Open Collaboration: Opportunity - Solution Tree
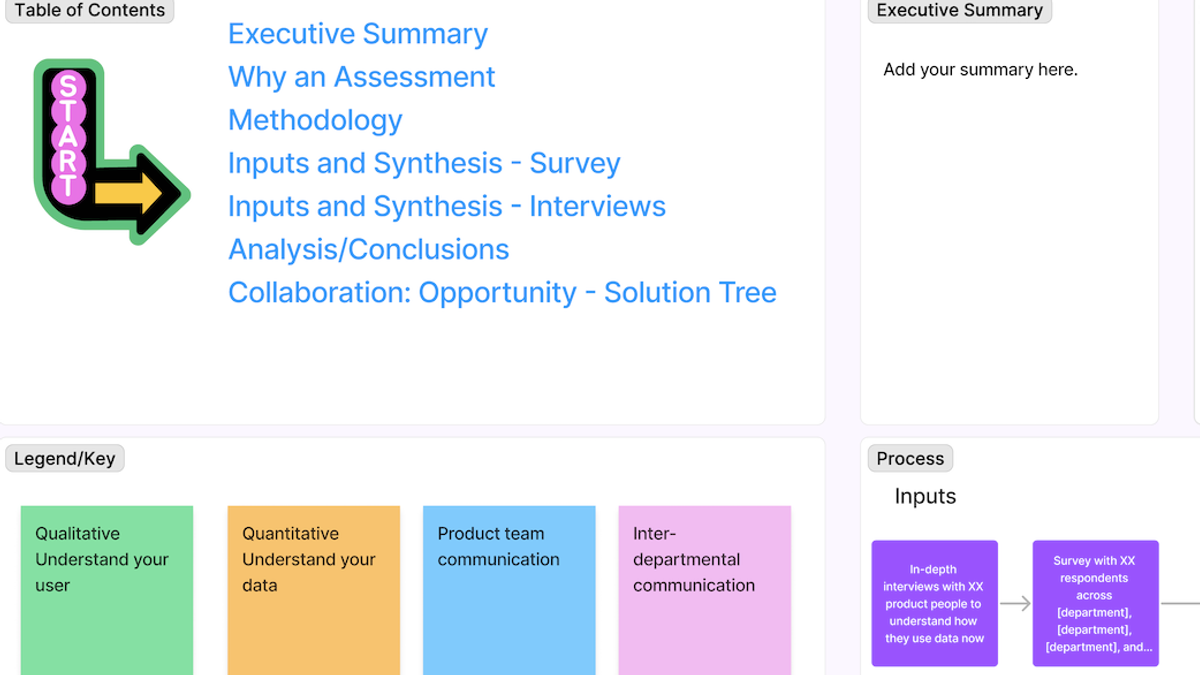 (x=502, y=292)
